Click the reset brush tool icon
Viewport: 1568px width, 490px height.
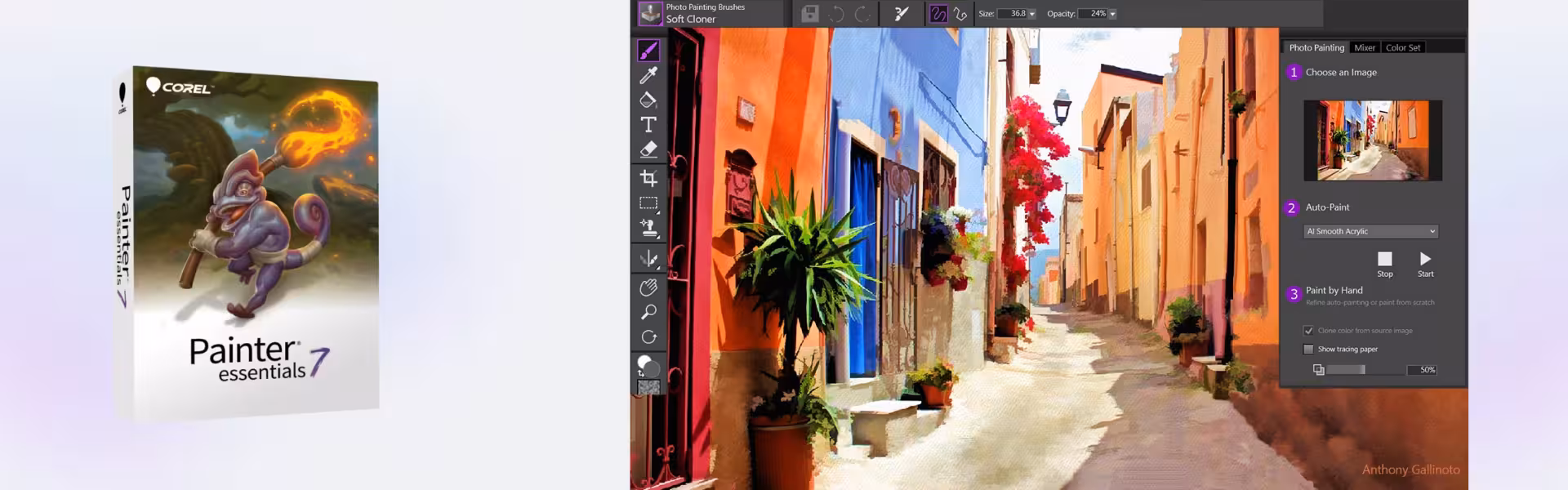click(x=902, y=14)
